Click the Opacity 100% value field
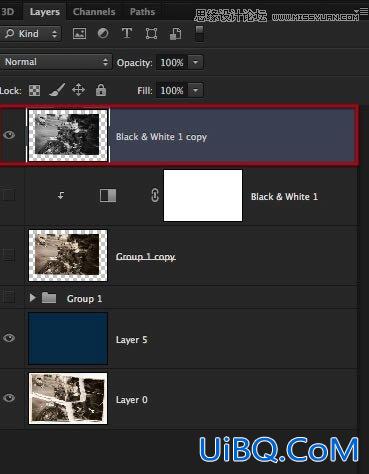 [x=172, y=62]
